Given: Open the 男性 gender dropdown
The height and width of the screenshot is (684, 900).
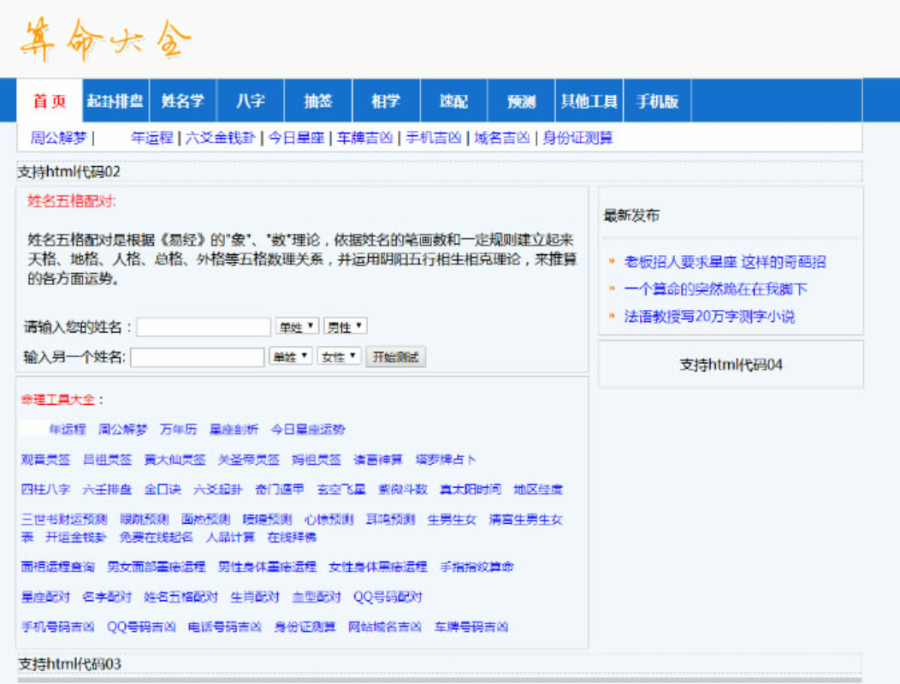Looking at the screenshot, I should coord(345,325).
